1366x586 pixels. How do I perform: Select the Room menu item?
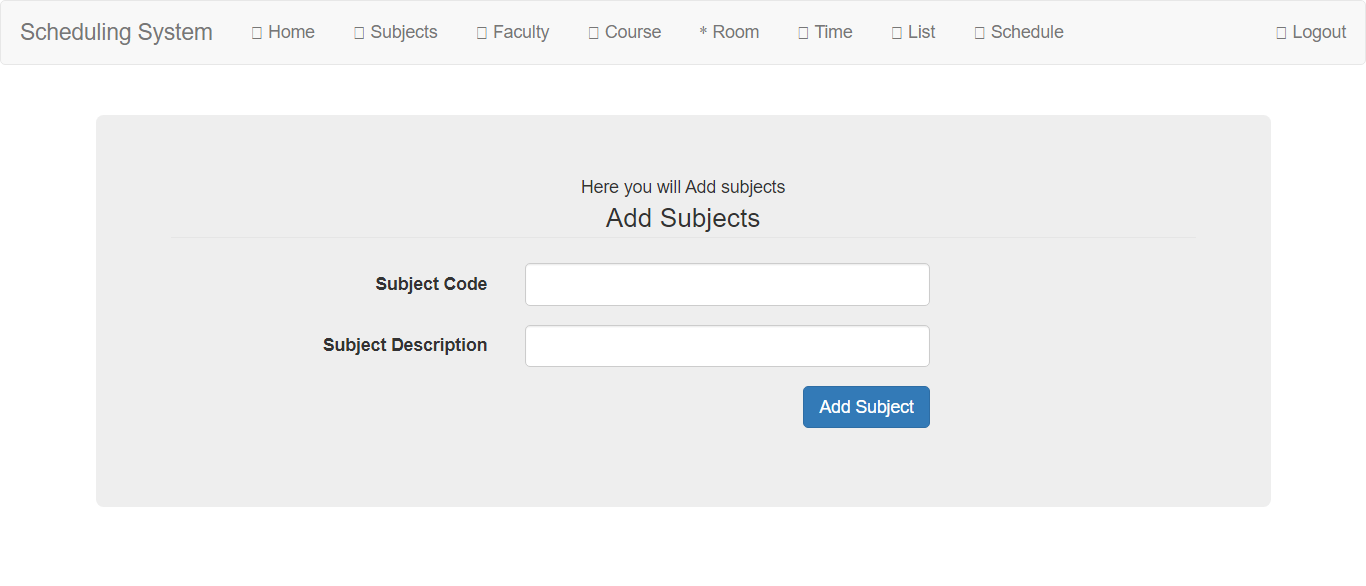(729, 32)
